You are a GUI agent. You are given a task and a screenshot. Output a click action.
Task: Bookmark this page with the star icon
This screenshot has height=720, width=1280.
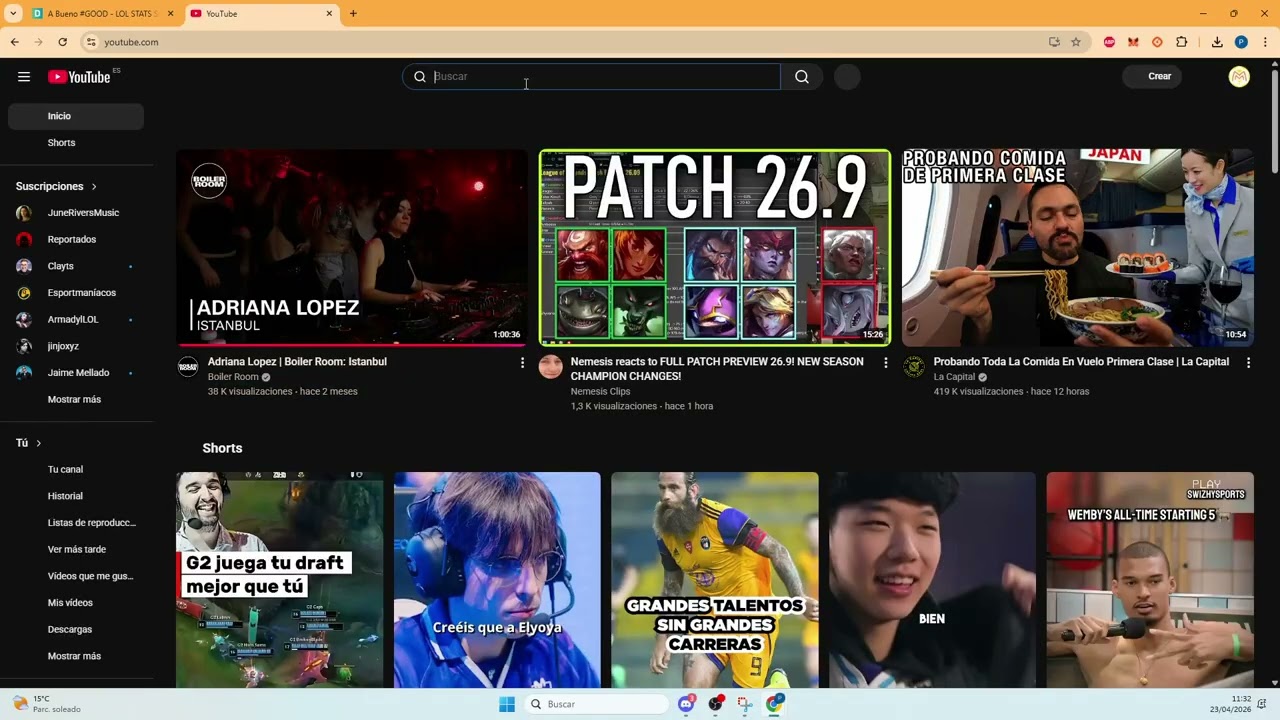click(x=1076, y=42)
